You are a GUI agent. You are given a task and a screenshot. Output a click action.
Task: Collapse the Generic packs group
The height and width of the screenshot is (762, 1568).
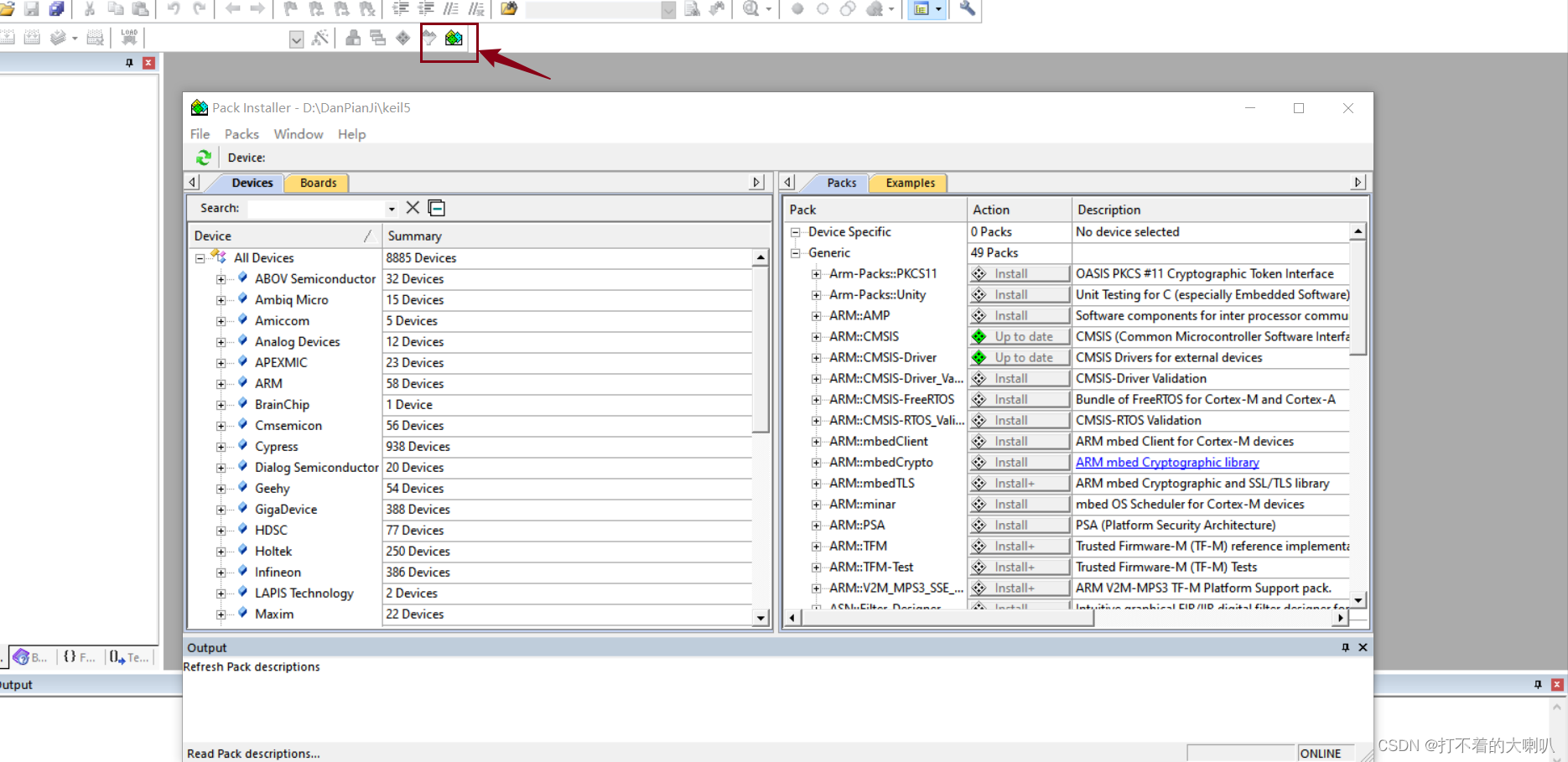tap(795, 253)
